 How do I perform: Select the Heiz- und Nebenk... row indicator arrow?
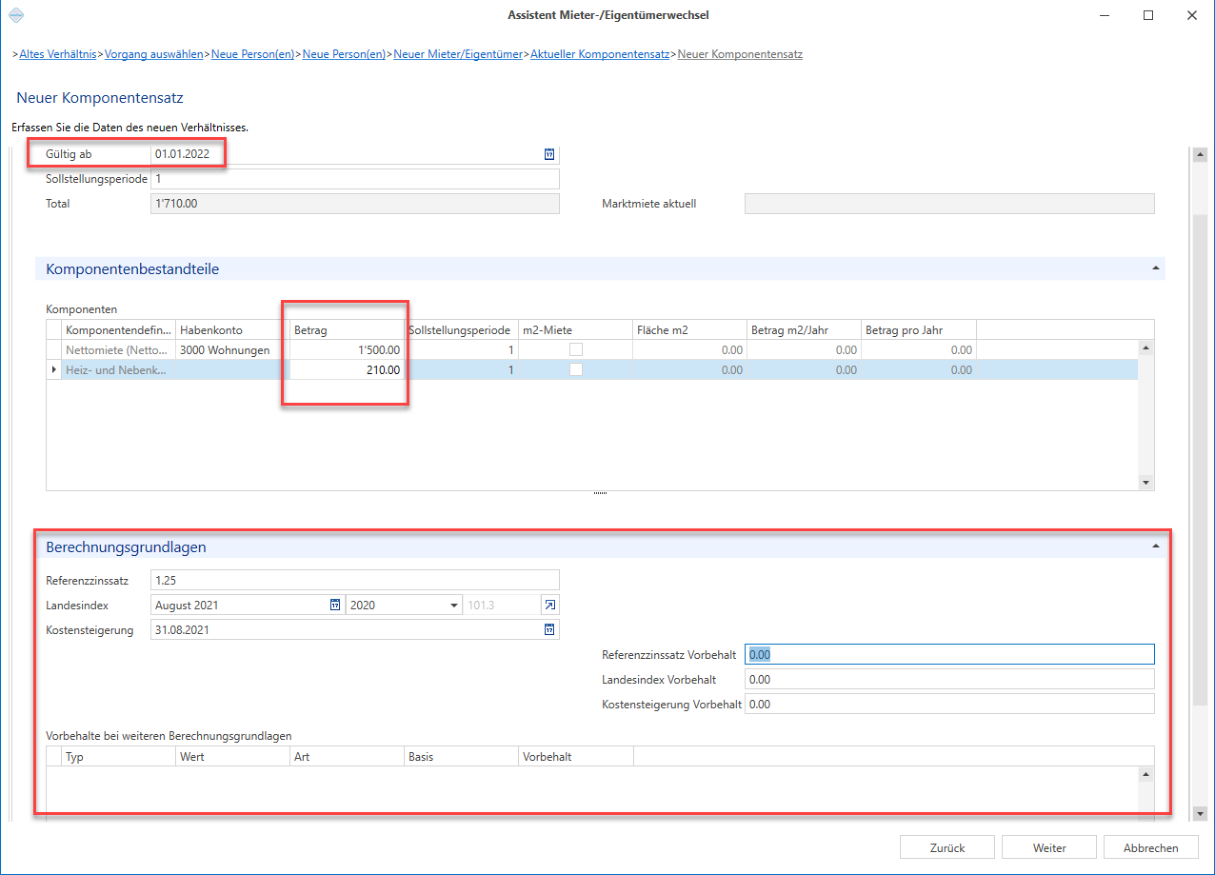[x=54, y=370]
